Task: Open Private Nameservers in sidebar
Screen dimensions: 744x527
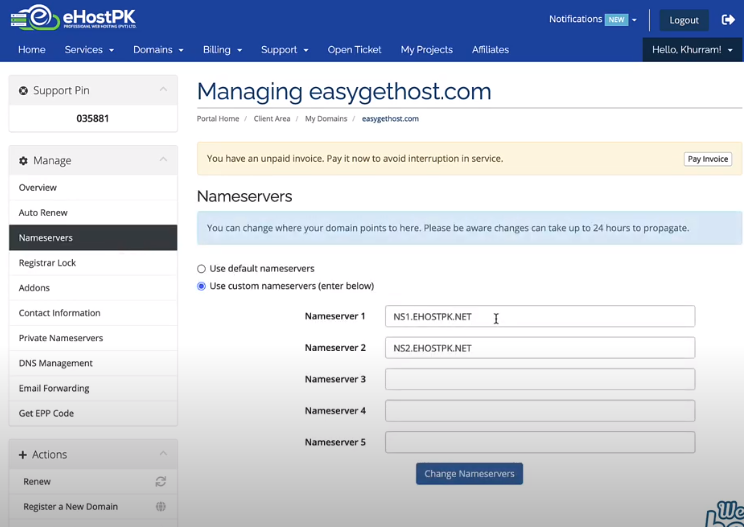Action: [93, 338]
